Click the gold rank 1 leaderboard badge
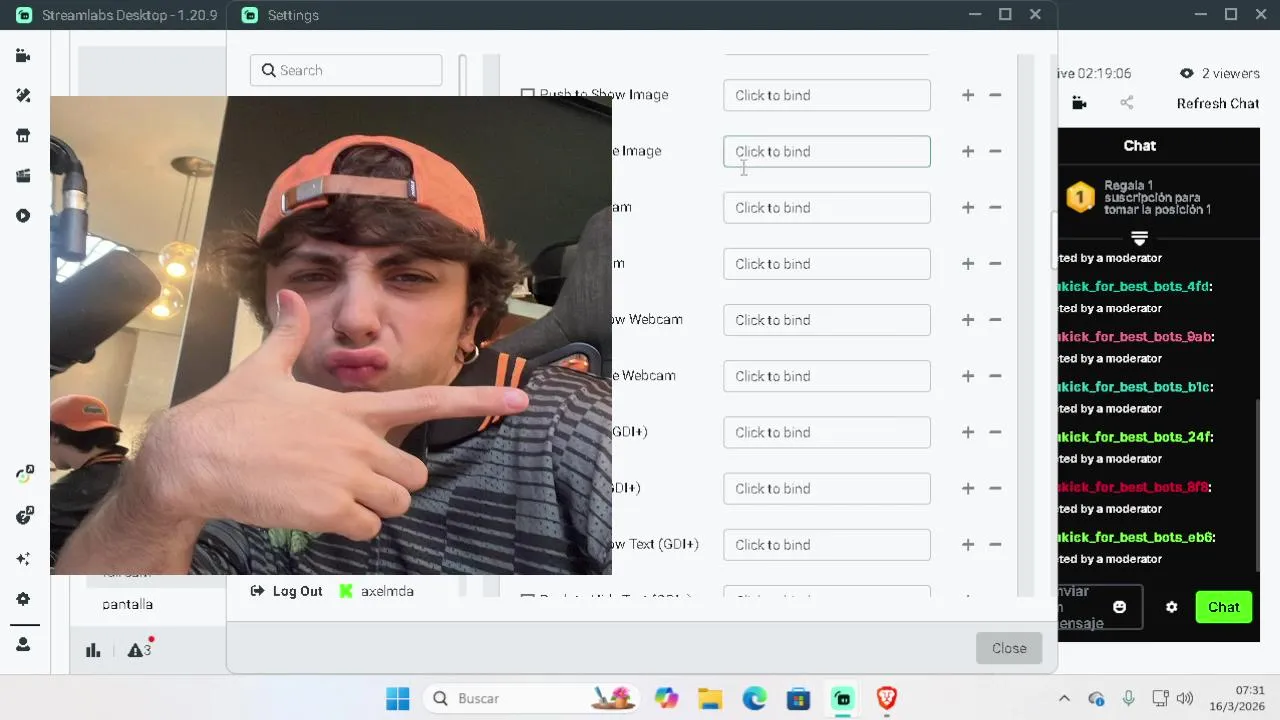The height and width of the screenshot is (720, 1280). 1080,197
